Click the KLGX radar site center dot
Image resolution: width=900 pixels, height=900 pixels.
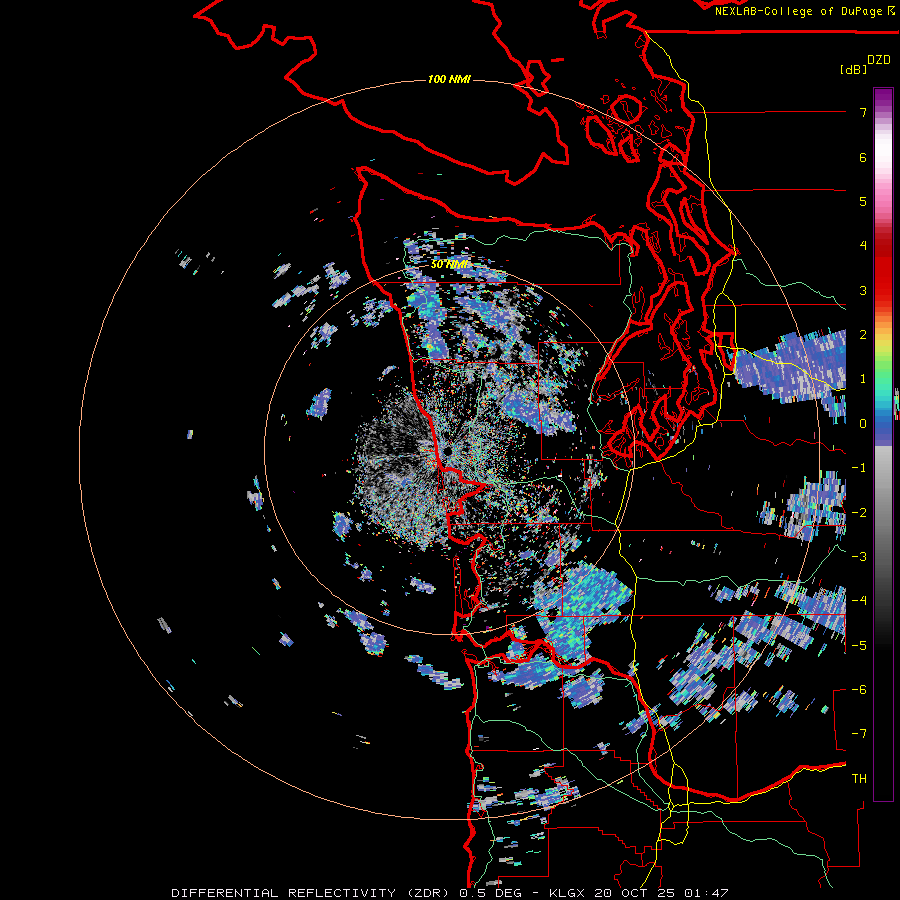coord(447,452)
